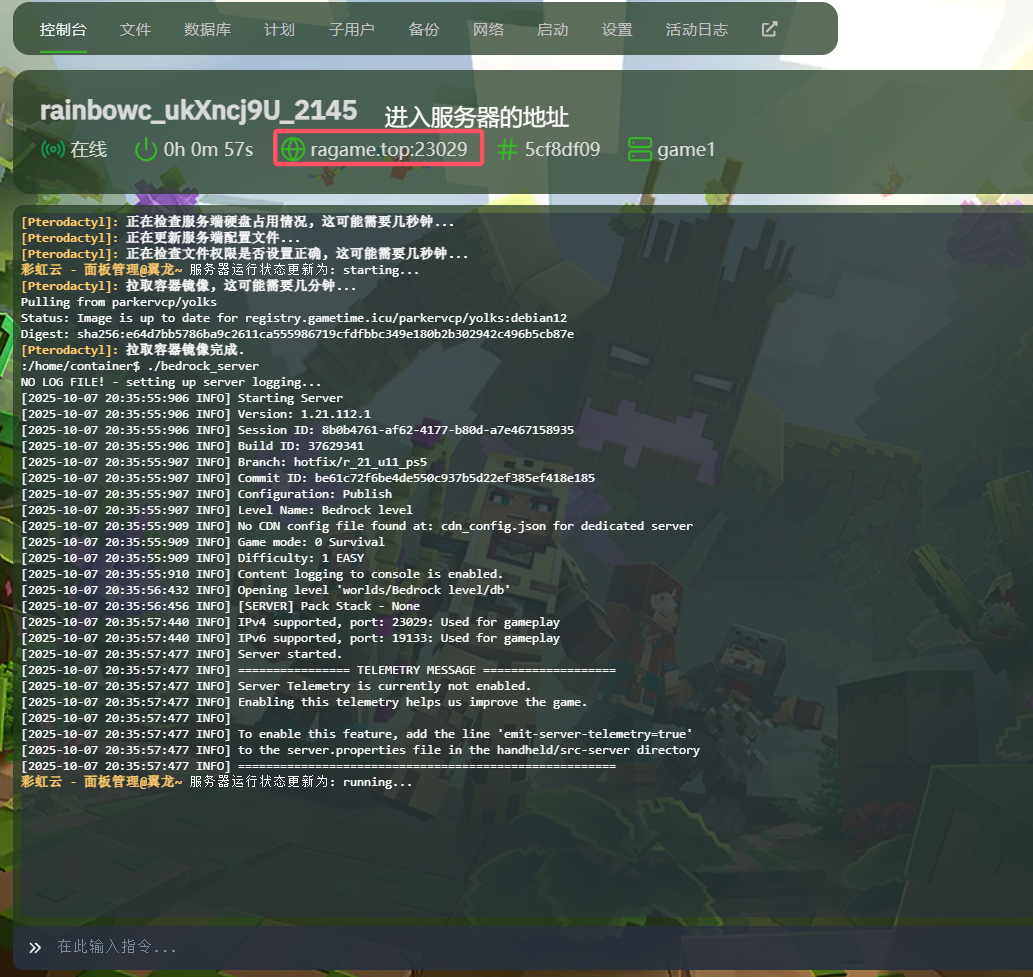The width and height of the screenshot is (1033, 977).
Task: Click the 'Branch: hotfix/r_21_u11_ps5' log line
Action: (x=224, y=462)
